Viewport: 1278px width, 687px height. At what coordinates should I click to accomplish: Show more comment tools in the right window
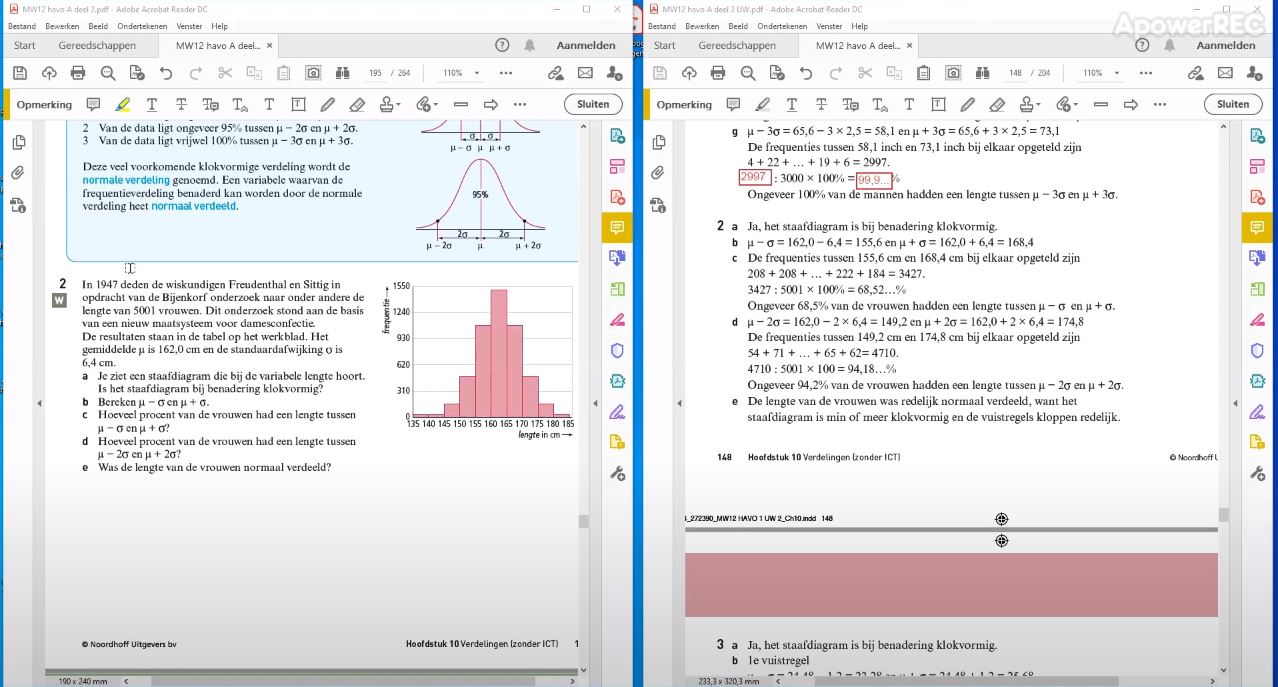tap(1160, 104)
